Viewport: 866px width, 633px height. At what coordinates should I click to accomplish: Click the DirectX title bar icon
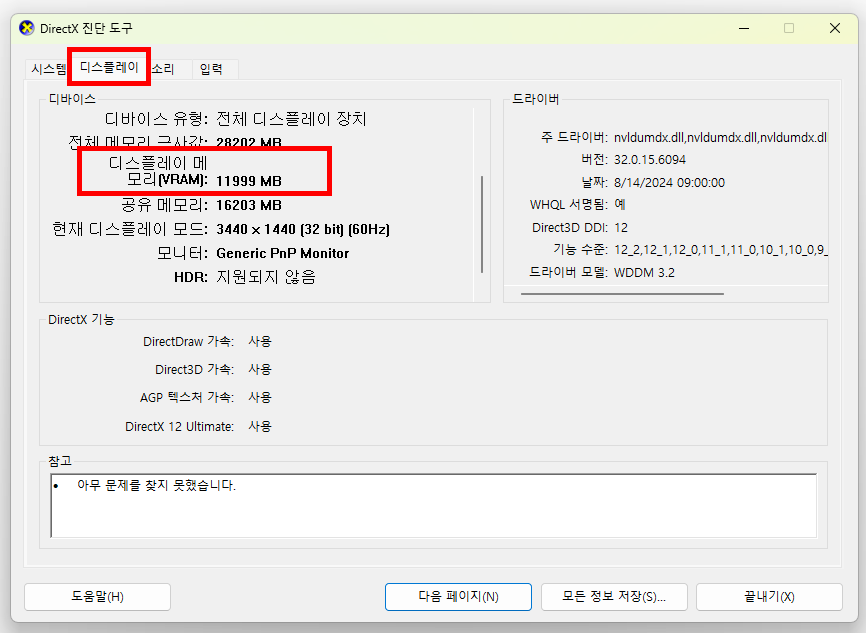pos(26,28)
